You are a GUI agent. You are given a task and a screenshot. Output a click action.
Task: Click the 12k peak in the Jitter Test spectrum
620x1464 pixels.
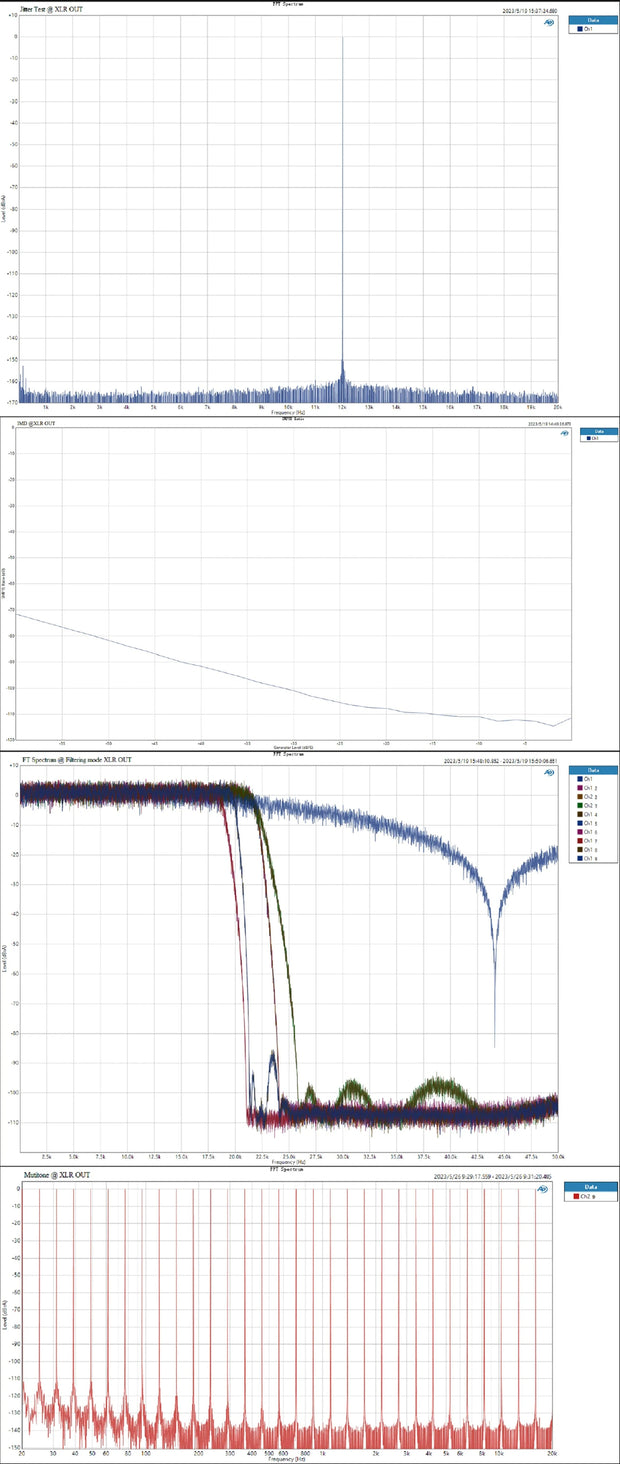click(343, 40)
